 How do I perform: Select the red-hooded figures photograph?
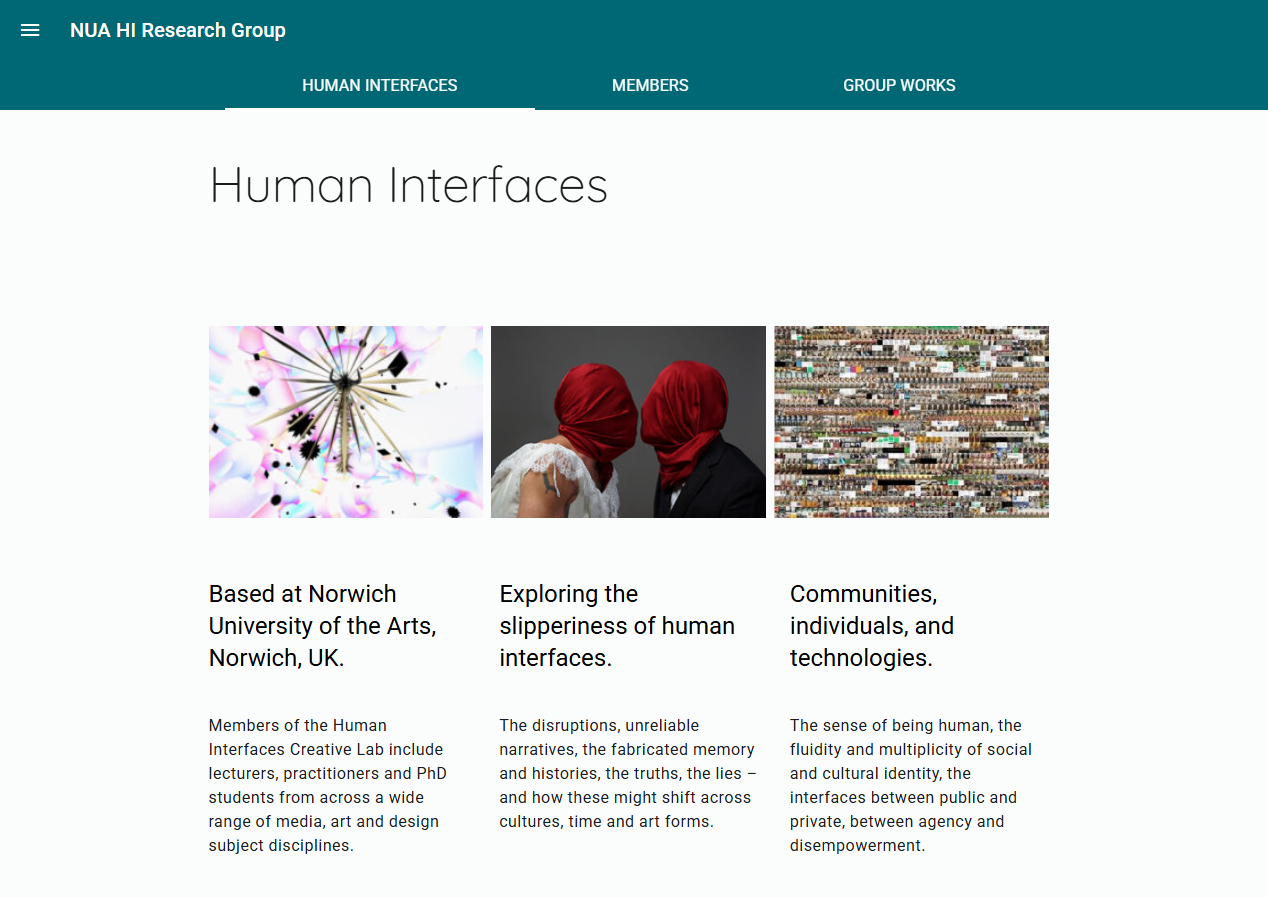click(x=628, y=421)
